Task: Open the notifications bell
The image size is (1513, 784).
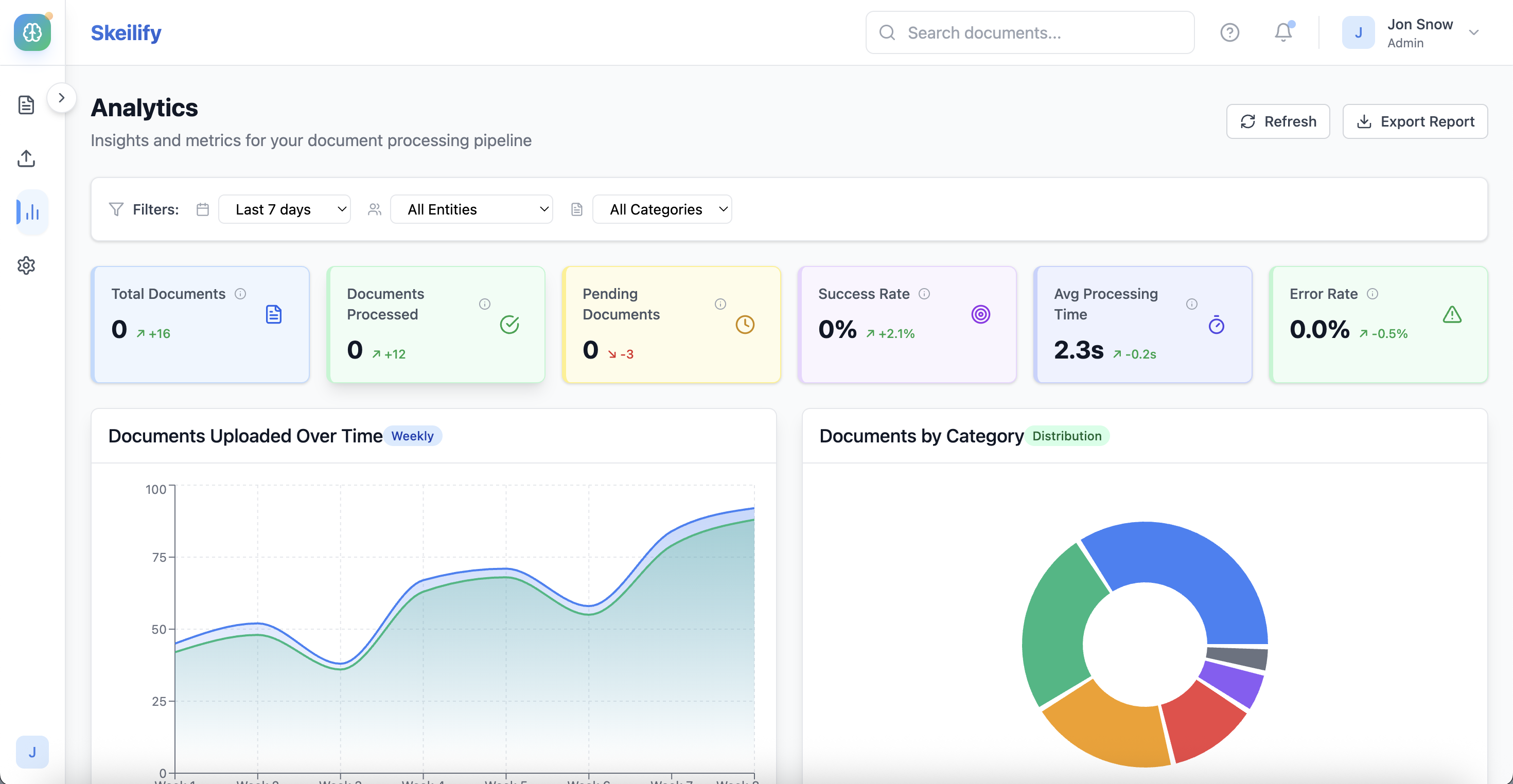Action: (1283, 32)
